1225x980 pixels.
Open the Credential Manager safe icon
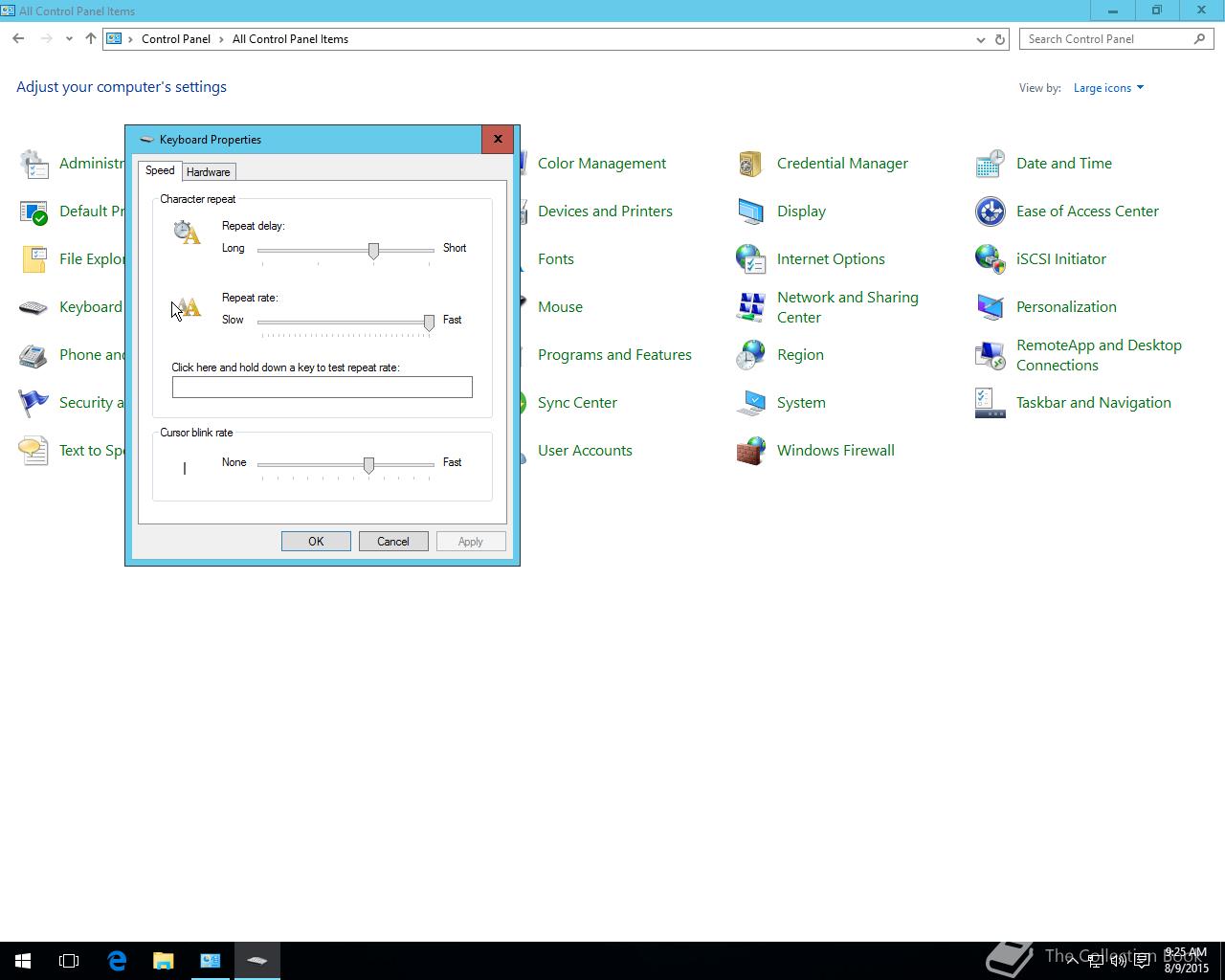coord(750,164)
